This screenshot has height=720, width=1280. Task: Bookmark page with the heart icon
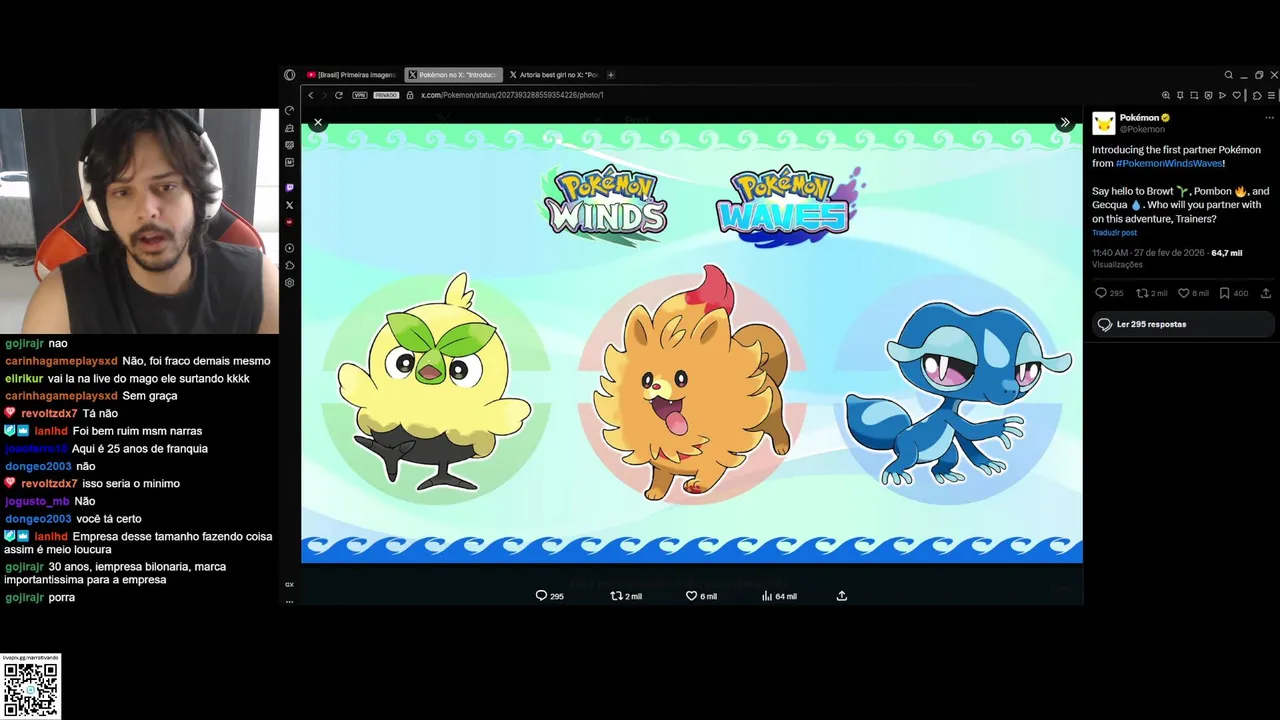(x=1236, y=95)
